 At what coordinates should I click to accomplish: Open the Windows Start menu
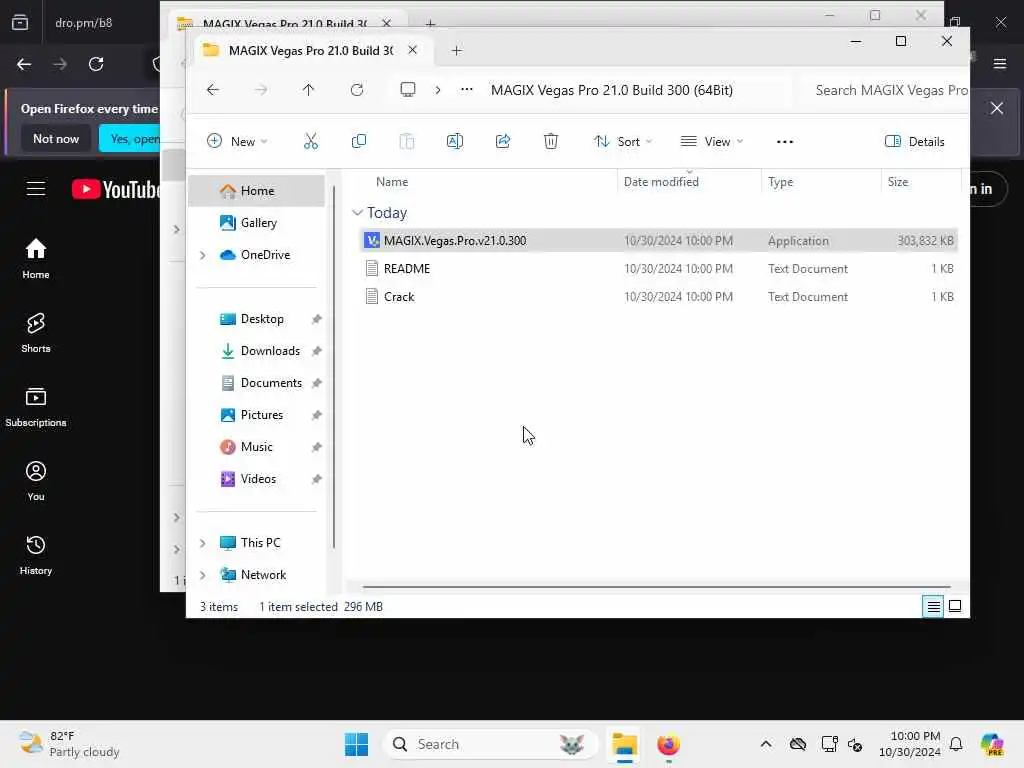tap(357, 744)
